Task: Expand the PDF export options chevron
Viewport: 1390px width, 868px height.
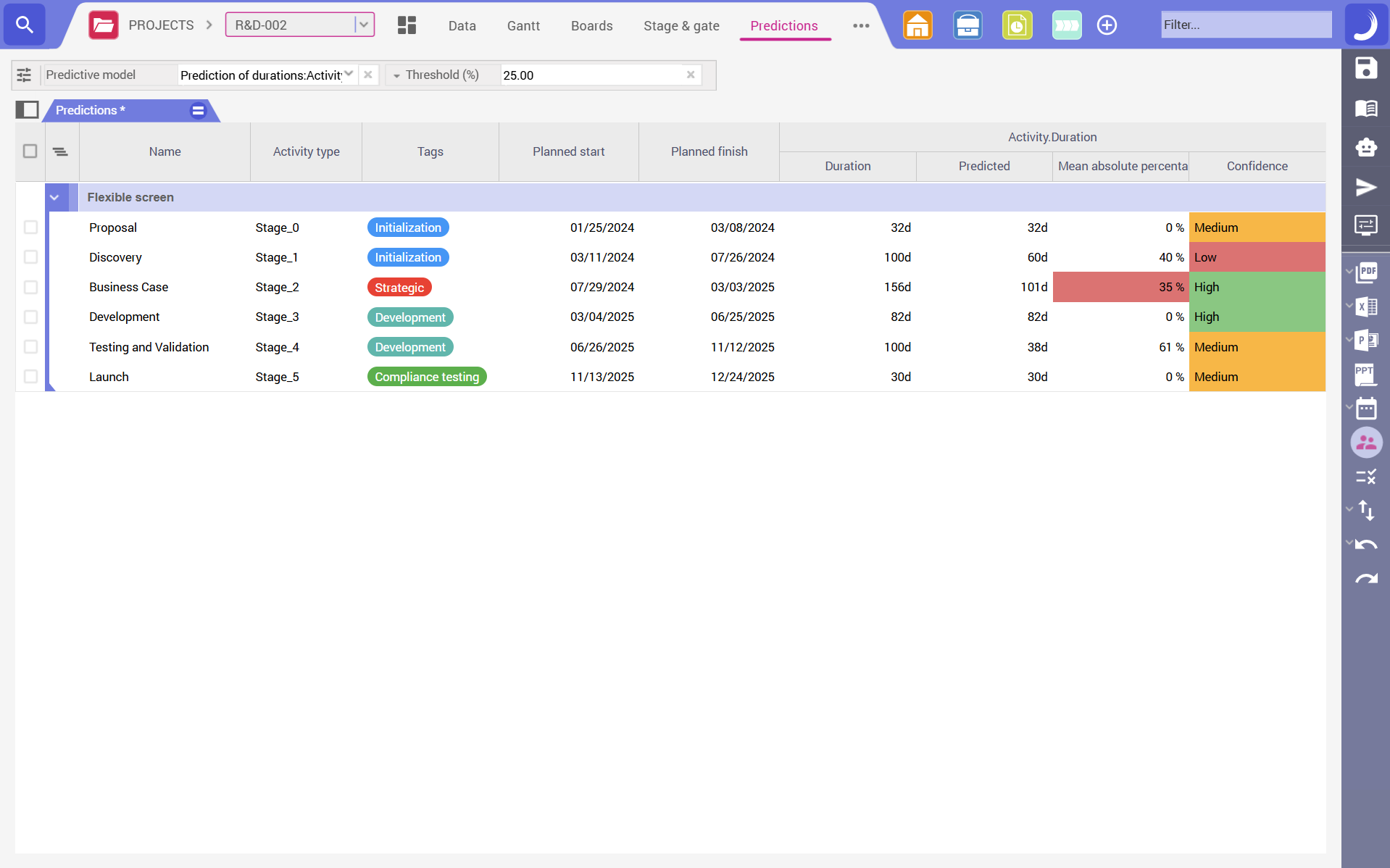Action: 1349,272
